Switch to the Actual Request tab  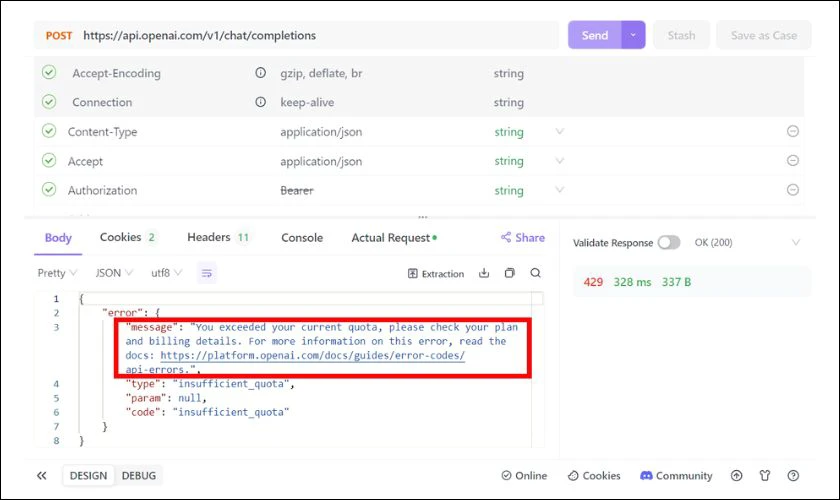[x=394, y=237]
